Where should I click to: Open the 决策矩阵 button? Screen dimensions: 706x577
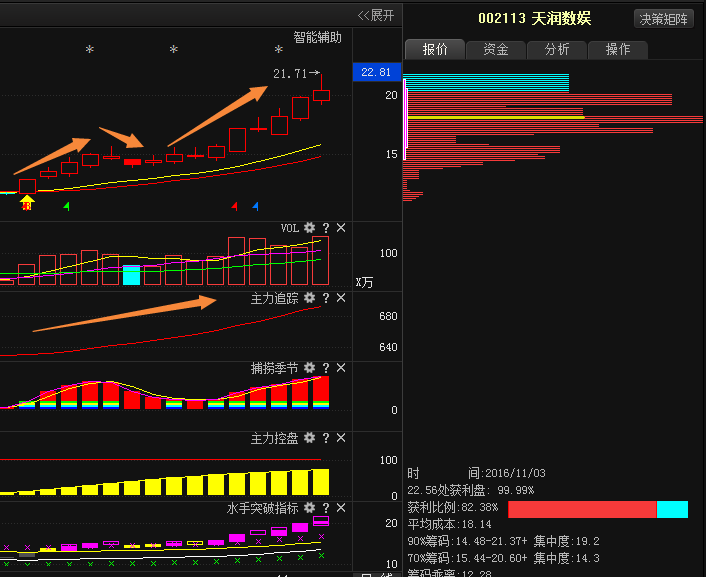tap(664, 19)
